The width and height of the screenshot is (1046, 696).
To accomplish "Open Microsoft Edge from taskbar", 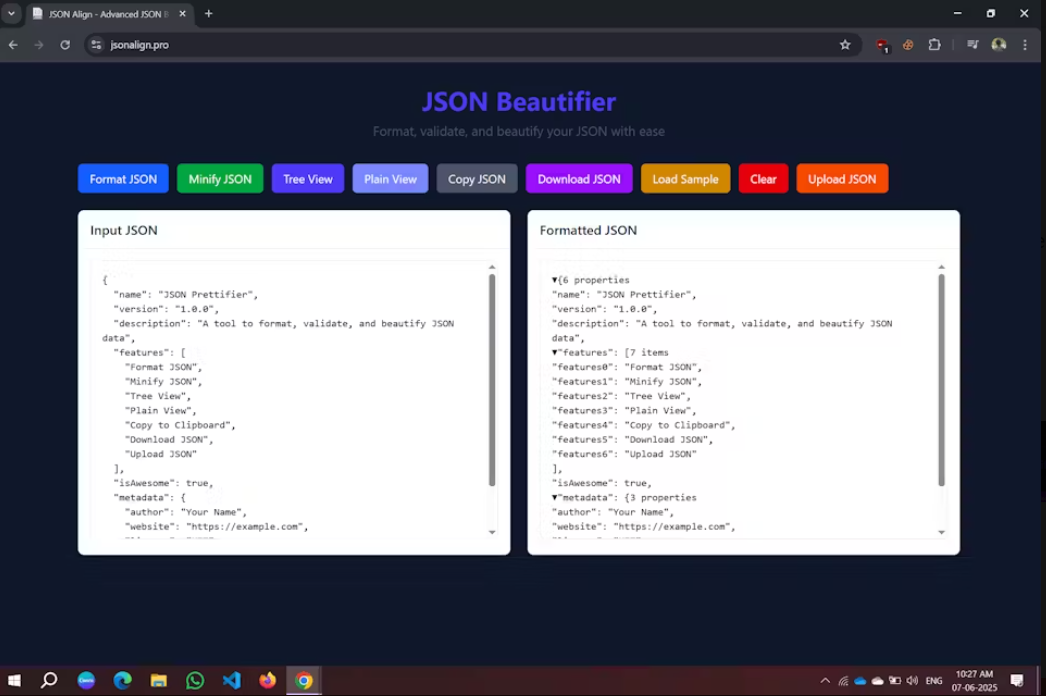I will (x=123, y=681).
